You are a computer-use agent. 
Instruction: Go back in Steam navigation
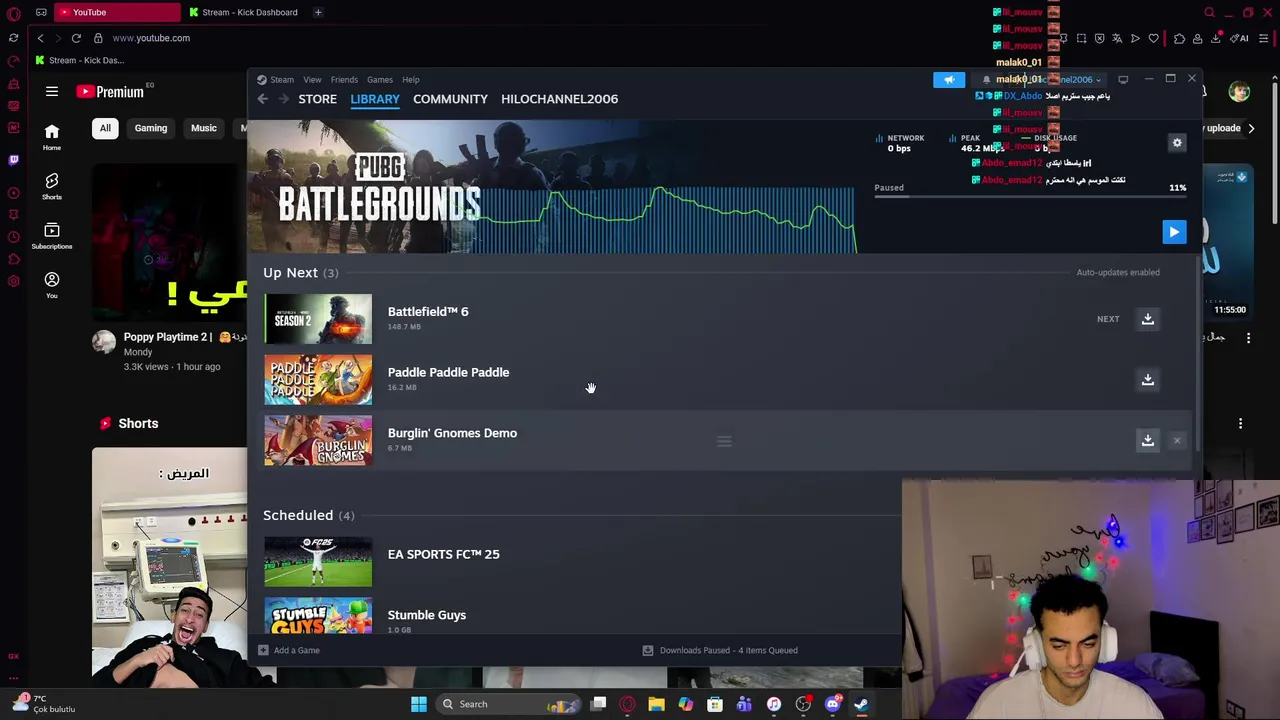pos(262,99)
